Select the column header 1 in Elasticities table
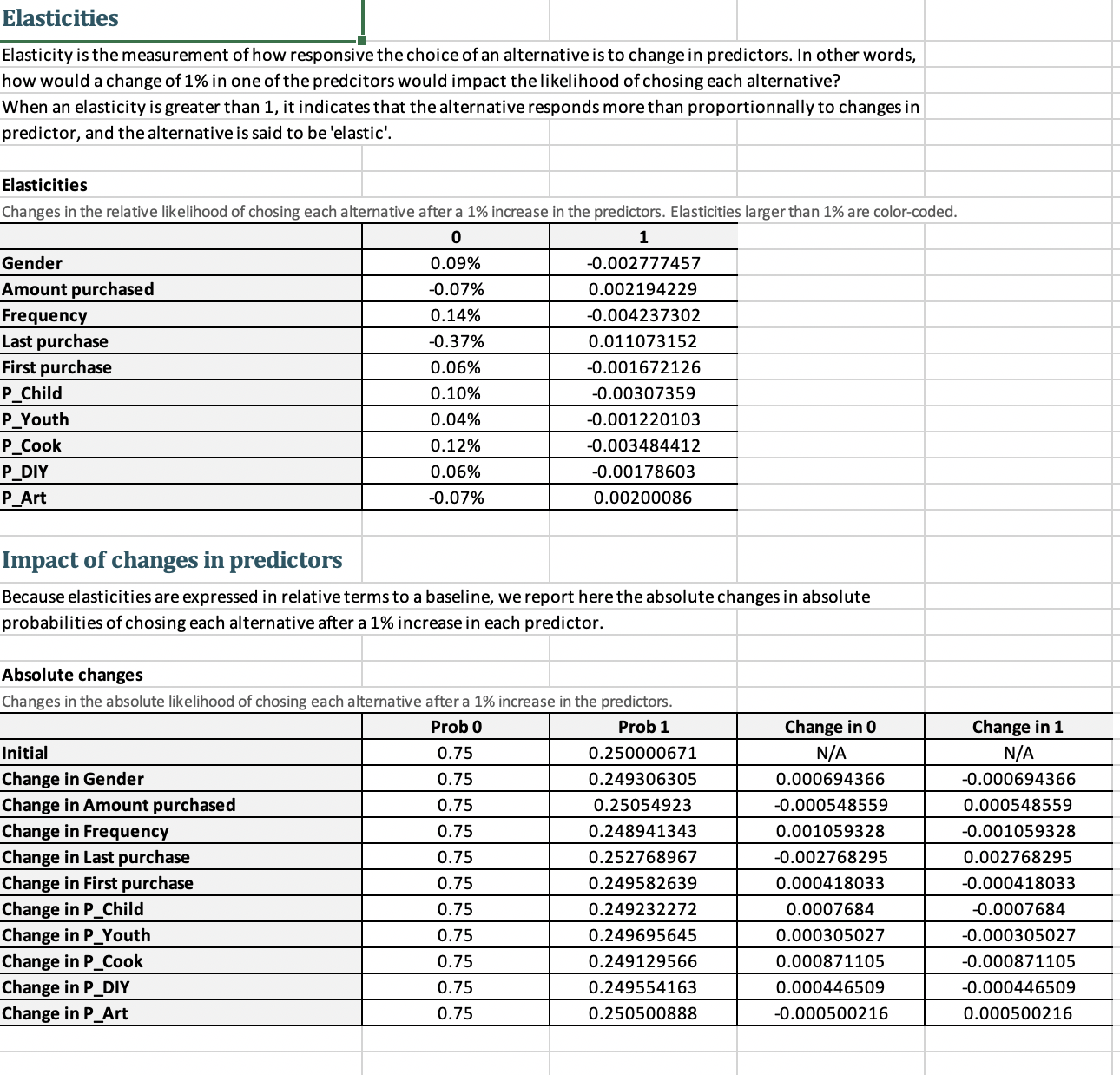The width and height of the screenshot is (1120, 1075). (643, 237)
